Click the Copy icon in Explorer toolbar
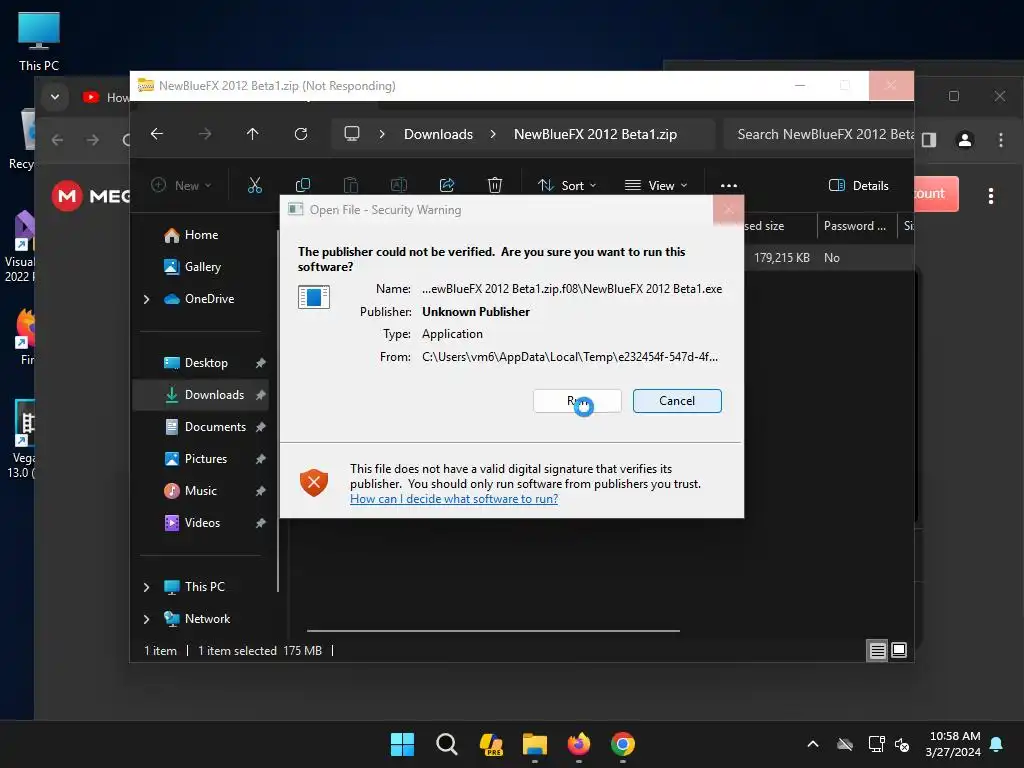1024x768 pixels. tap(303, 185)
